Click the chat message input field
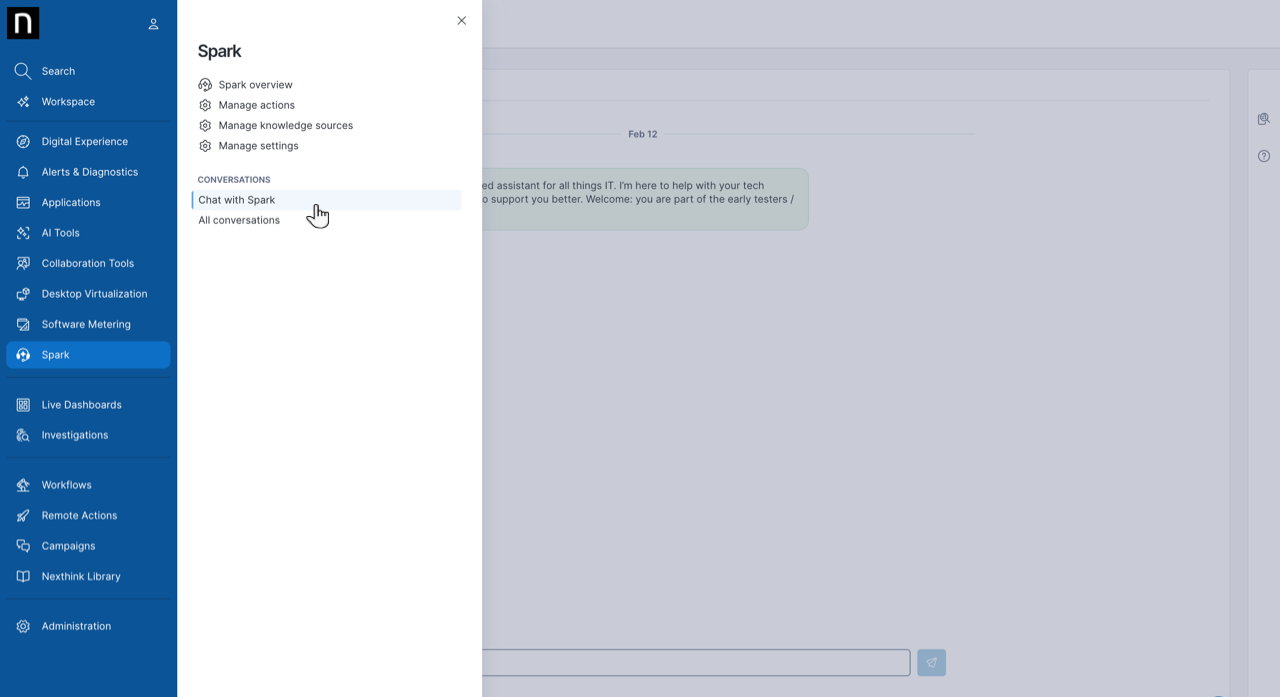1280x697 pixels. click(x=695, y=663)
